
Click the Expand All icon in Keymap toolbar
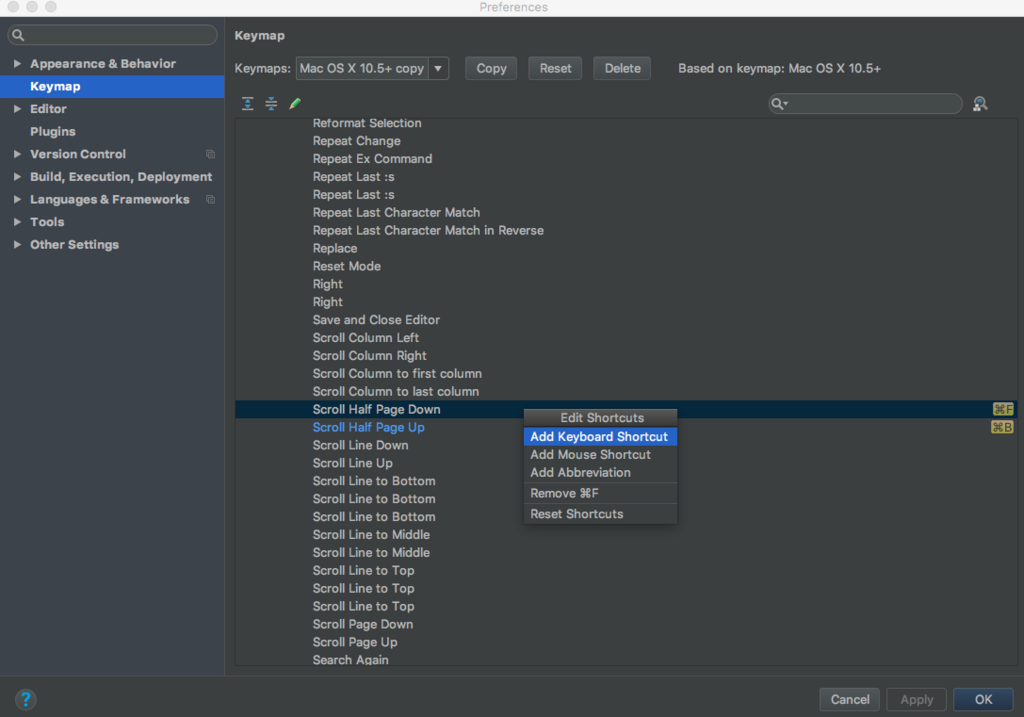tap(248, 104)
